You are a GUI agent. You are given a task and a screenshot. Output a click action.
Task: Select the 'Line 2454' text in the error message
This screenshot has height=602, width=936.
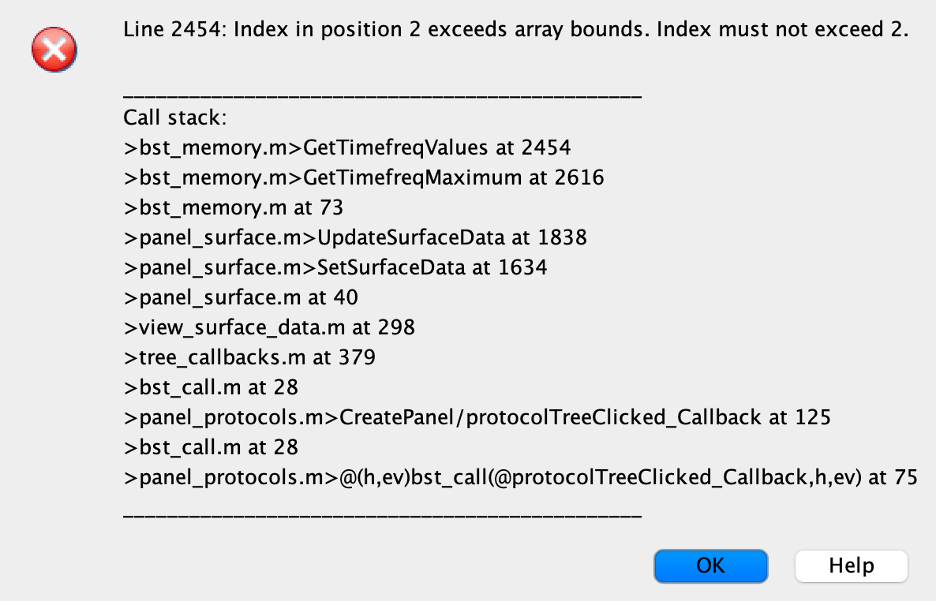[172, 29]
